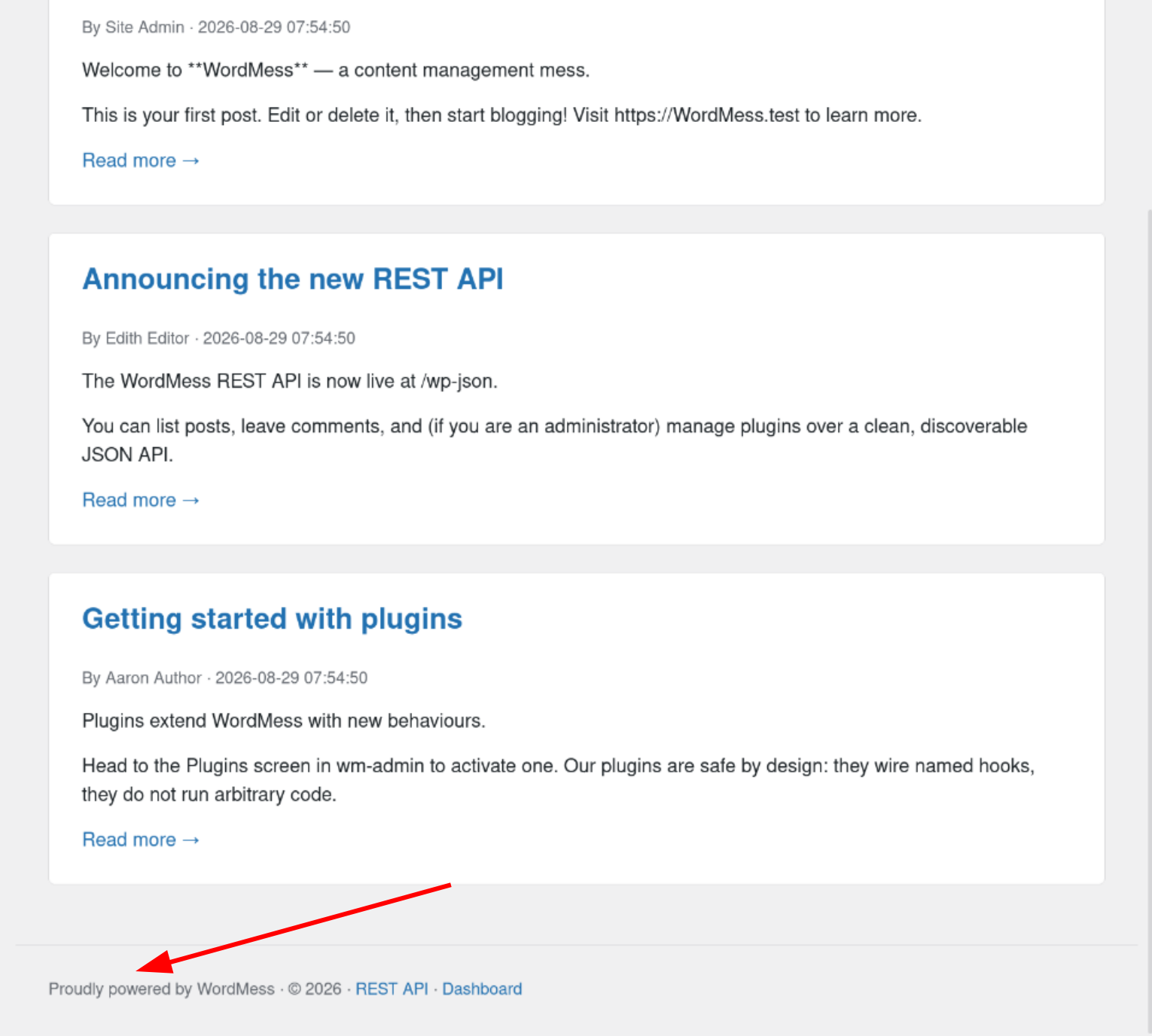Click the © 2026 copyright text
The height and width of the screenshot is (1036, 1152).
pos(315,989)
